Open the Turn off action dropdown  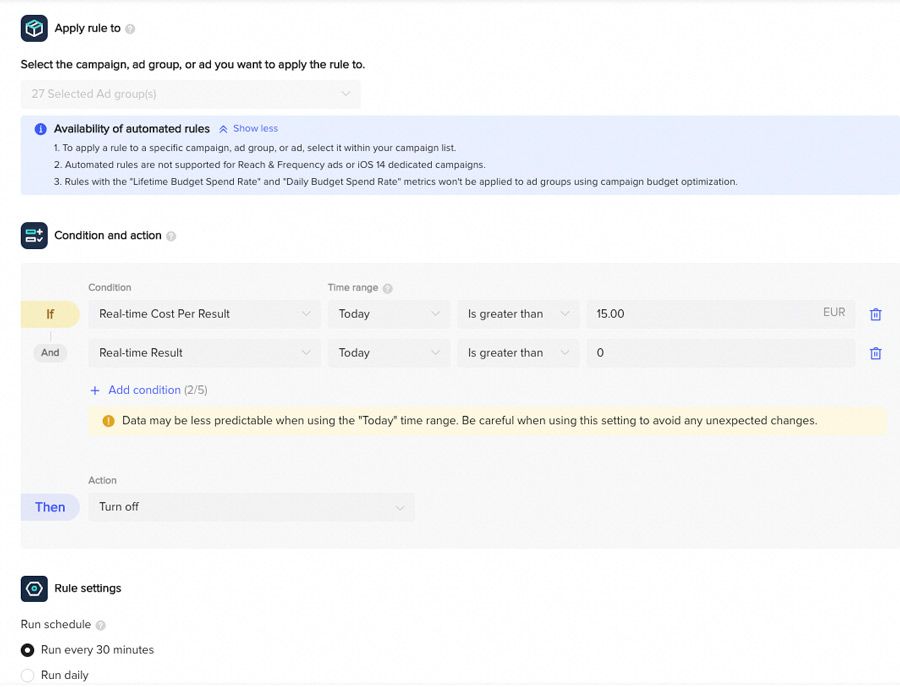tap(251, 507)
